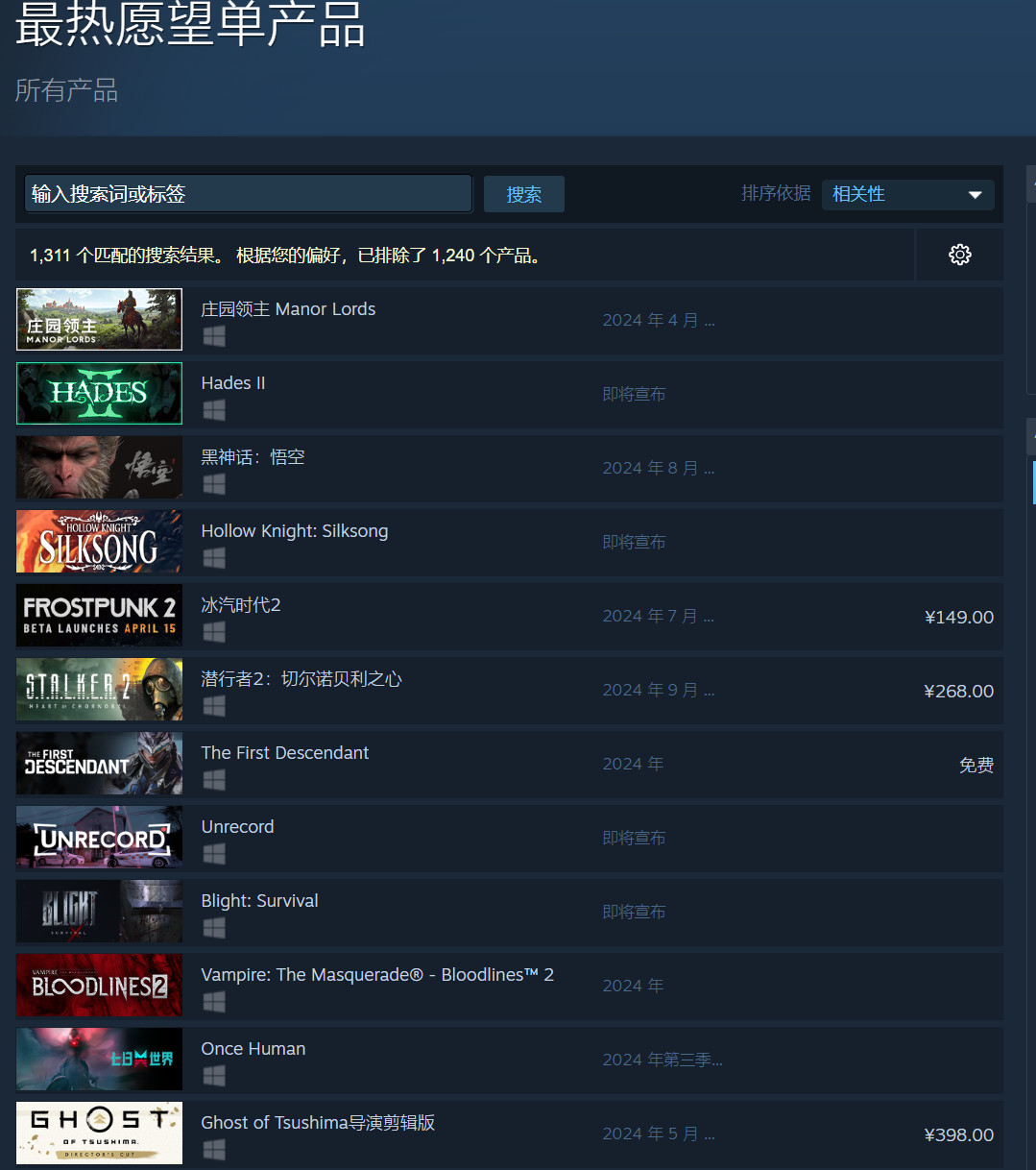Click the 搜索 search button
Viewport: 1036px width, 1170px height.
pos(523,194)
